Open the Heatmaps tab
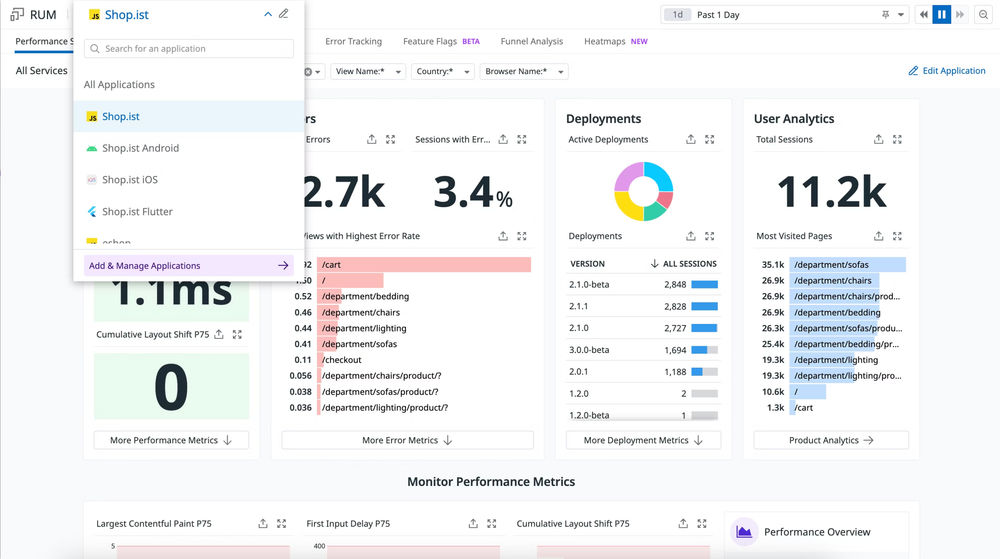This screenshot has width=1000, height=559. tap(615, 41)
